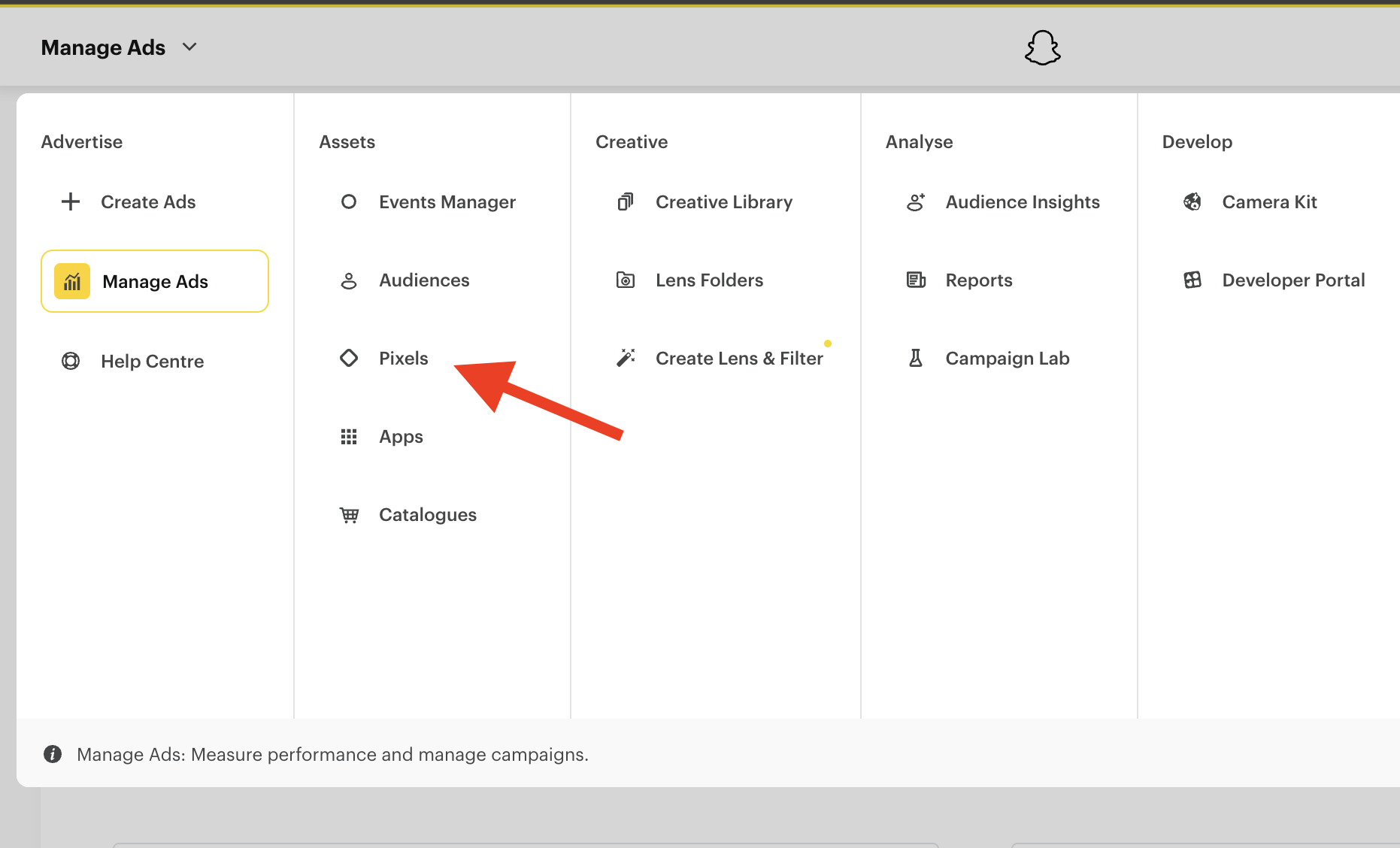Open Audience Insights
Image resolution: width=1400 pixels, height=848 pixels.
1023,201
